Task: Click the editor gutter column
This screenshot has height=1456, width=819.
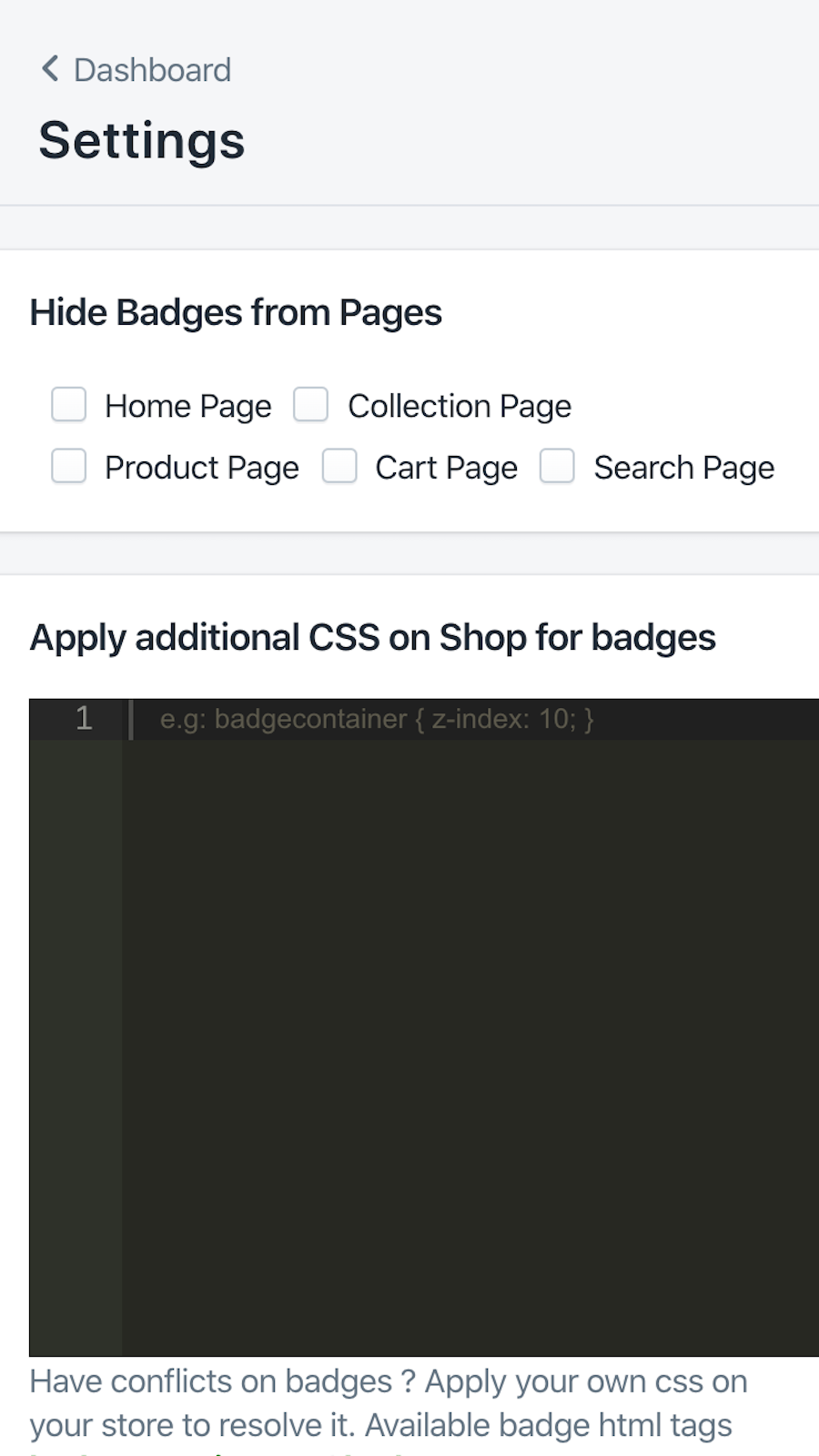Action: click(77, 1001)
